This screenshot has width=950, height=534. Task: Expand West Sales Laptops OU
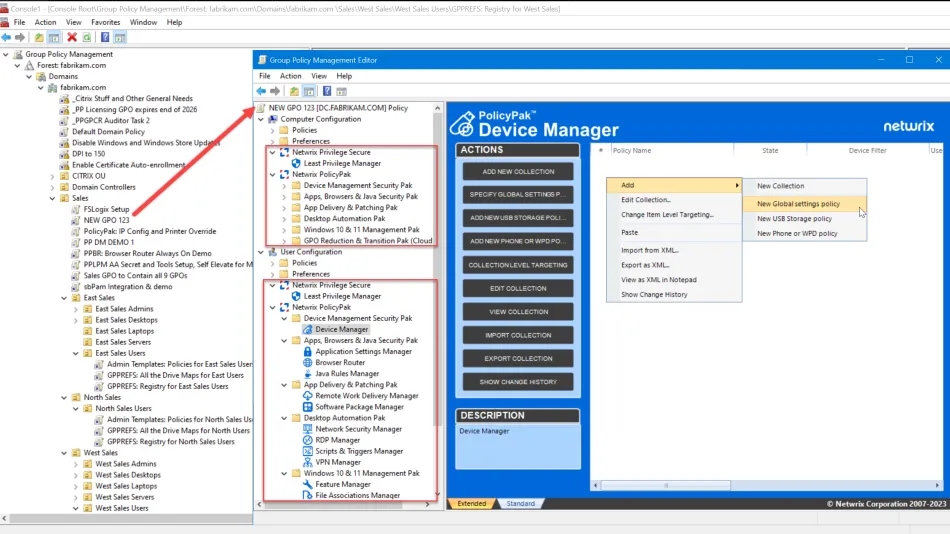(77, 486)
